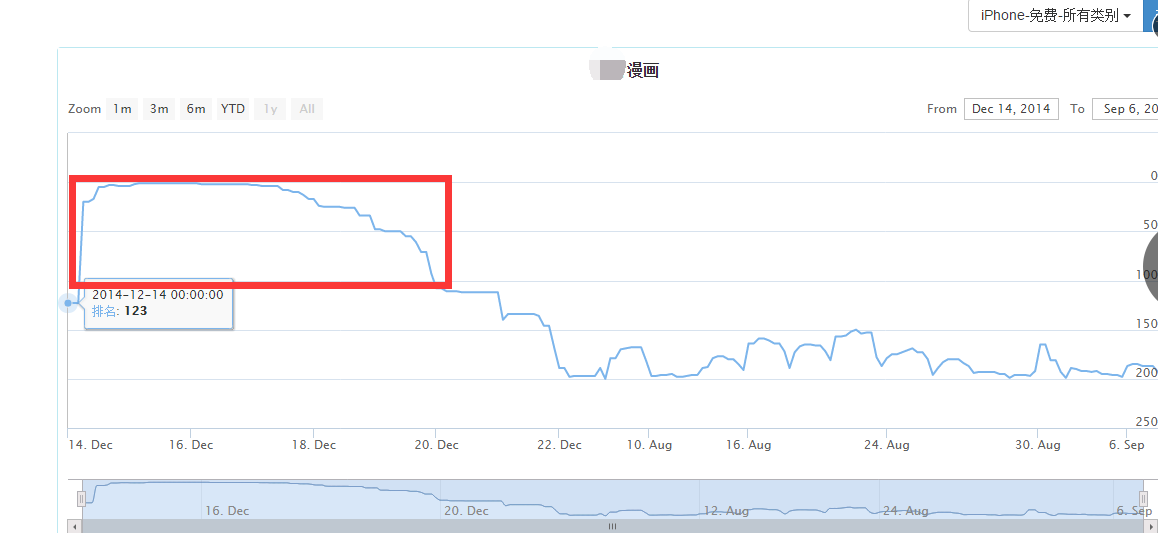Click the 16. Dec main chart axis label
The image size is (1158, 533).
pyautogui.click(x=190, y=444)
